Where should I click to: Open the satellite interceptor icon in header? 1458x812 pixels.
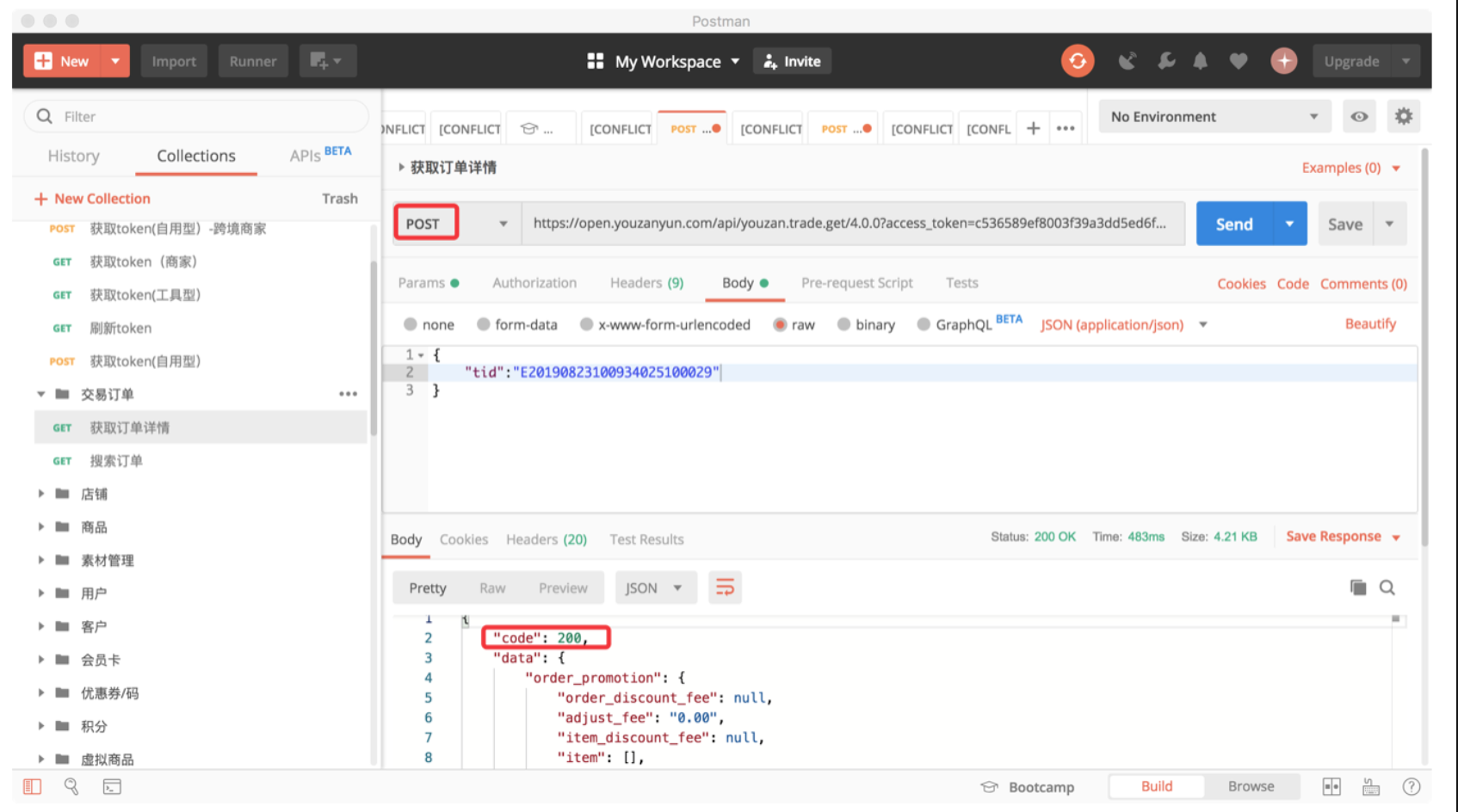(x=1127, y=61)
